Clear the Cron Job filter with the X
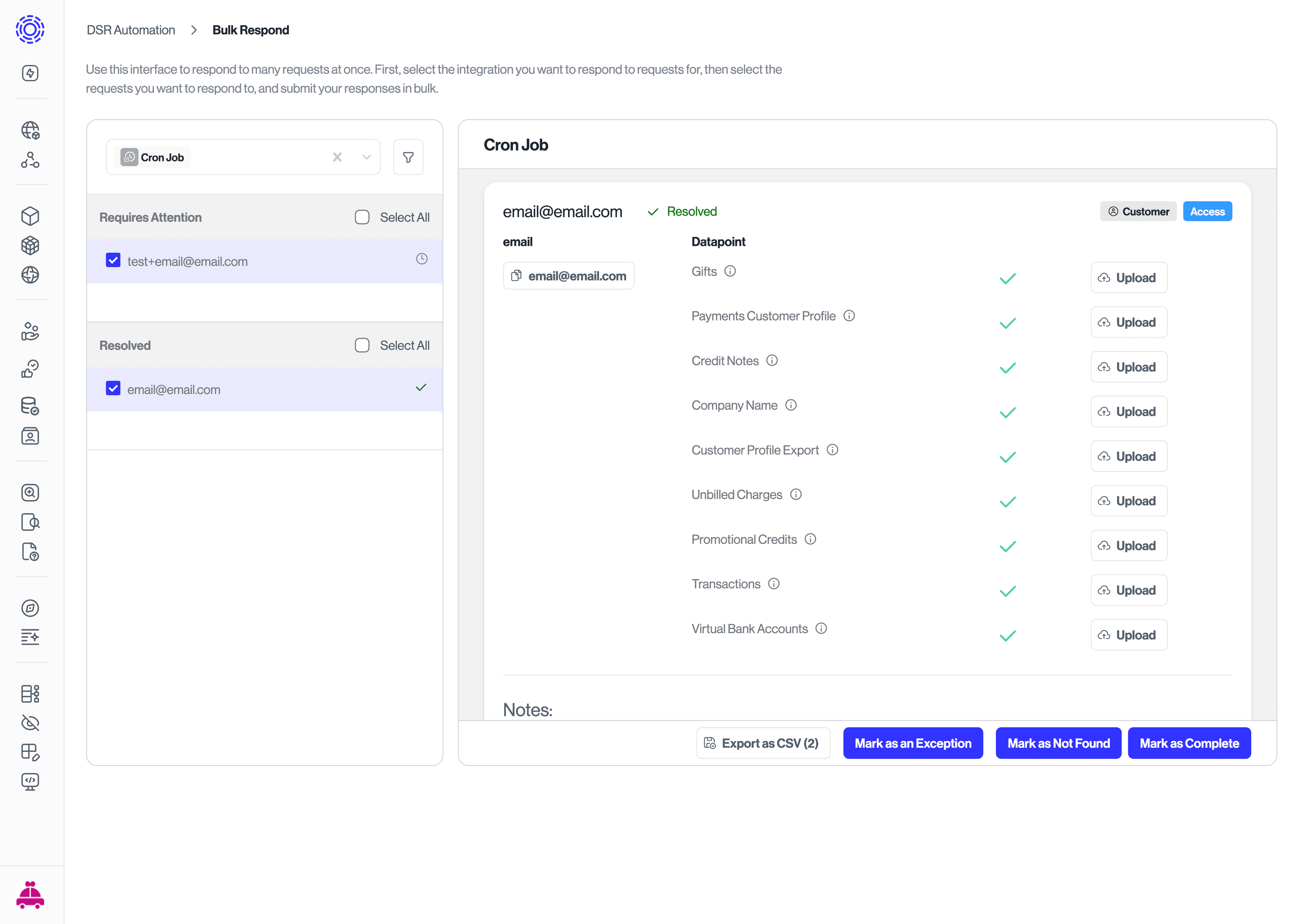 pyautogui.click(x=337, y=157)
